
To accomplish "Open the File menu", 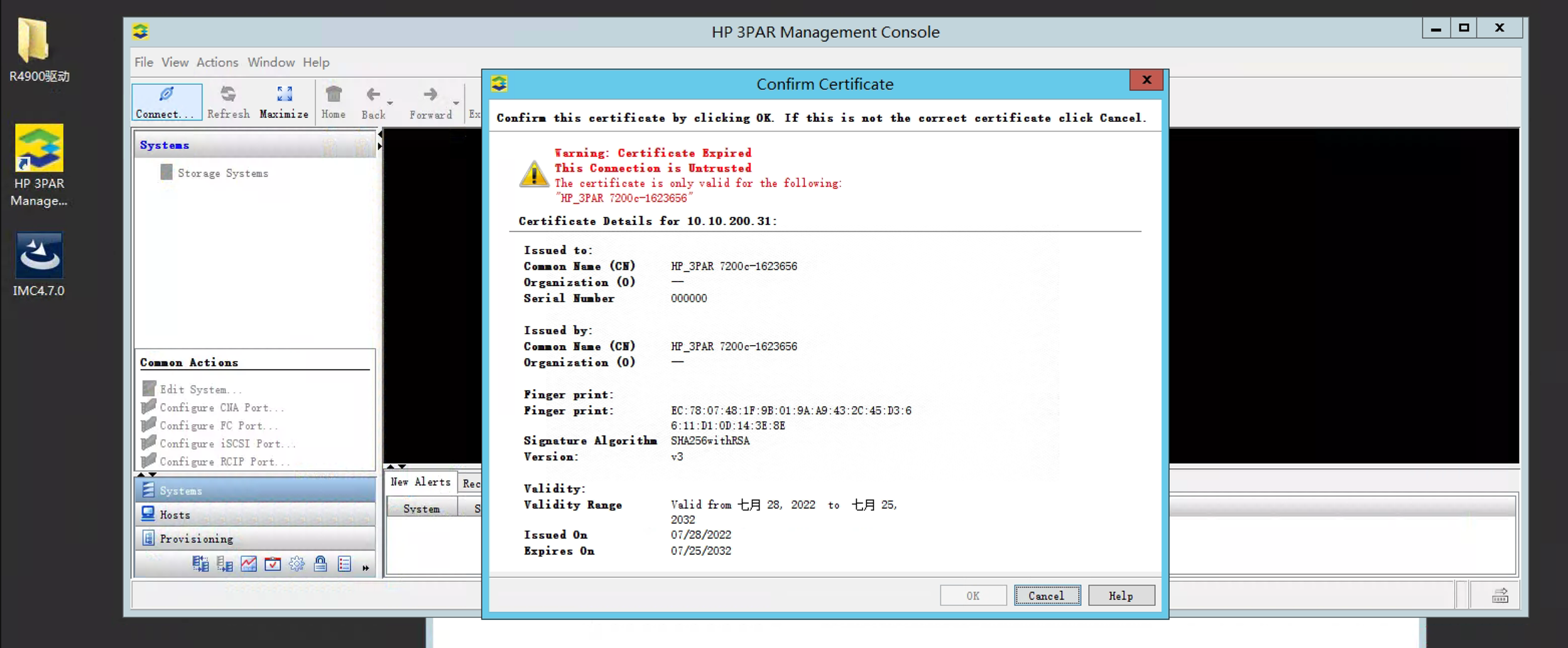I will [143, 62].
